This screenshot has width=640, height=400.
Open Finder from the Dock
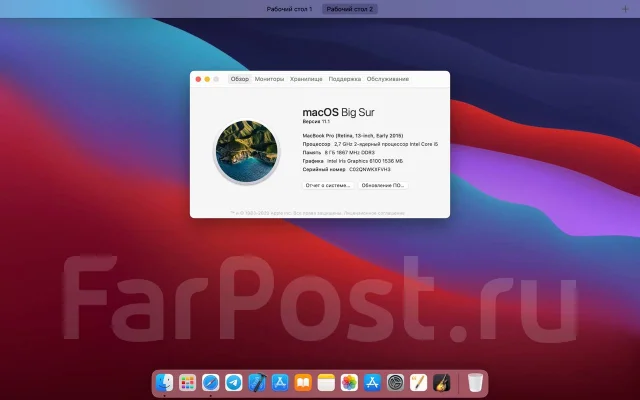coord(164,383)
